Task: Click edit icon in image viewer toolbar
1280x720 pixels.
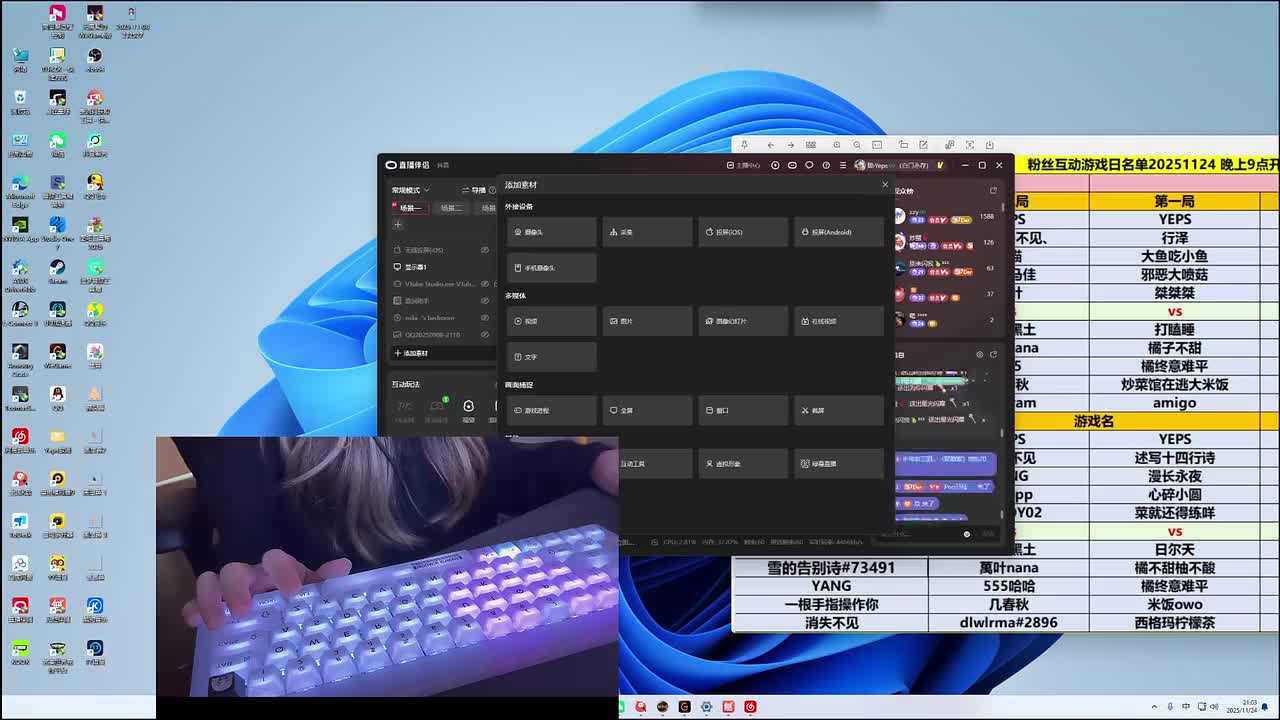Action: pyautogui.click(x=925, y=145)
